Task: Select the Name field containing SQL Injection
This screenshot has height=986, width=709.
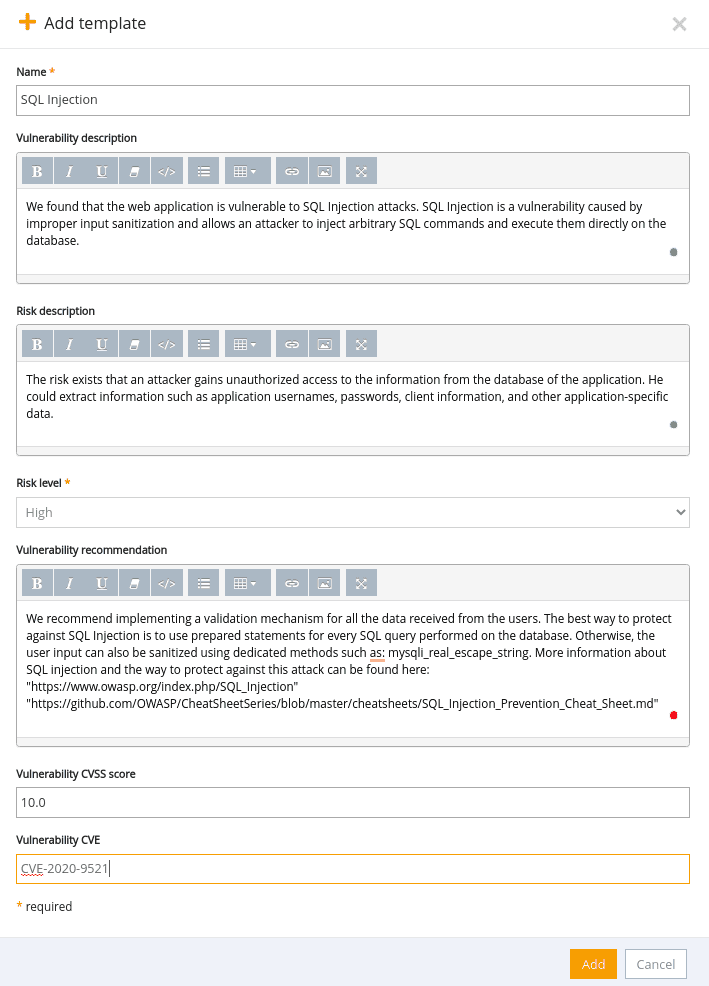Action: pos(354,100)
